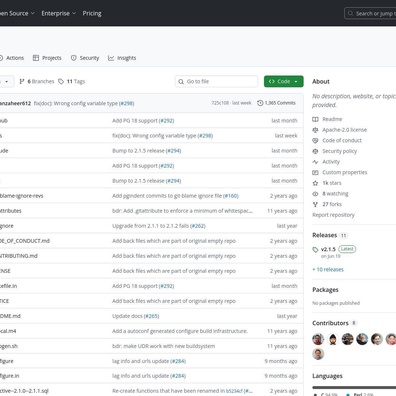Open 'bdr: make UDR work with new buildsystem' commit
This screenshot has width=396, height=396.
tap(164, 346)
